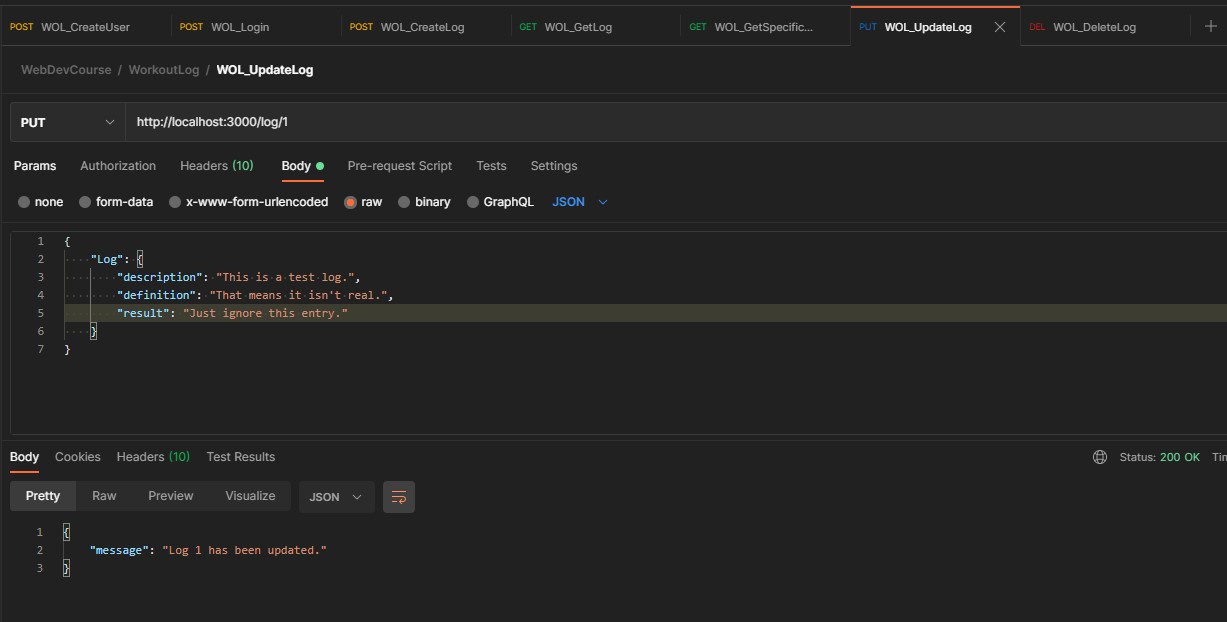Select the binary body type
The height and width of the screenshot is (622, 1227).
click(x=425, y=202)
